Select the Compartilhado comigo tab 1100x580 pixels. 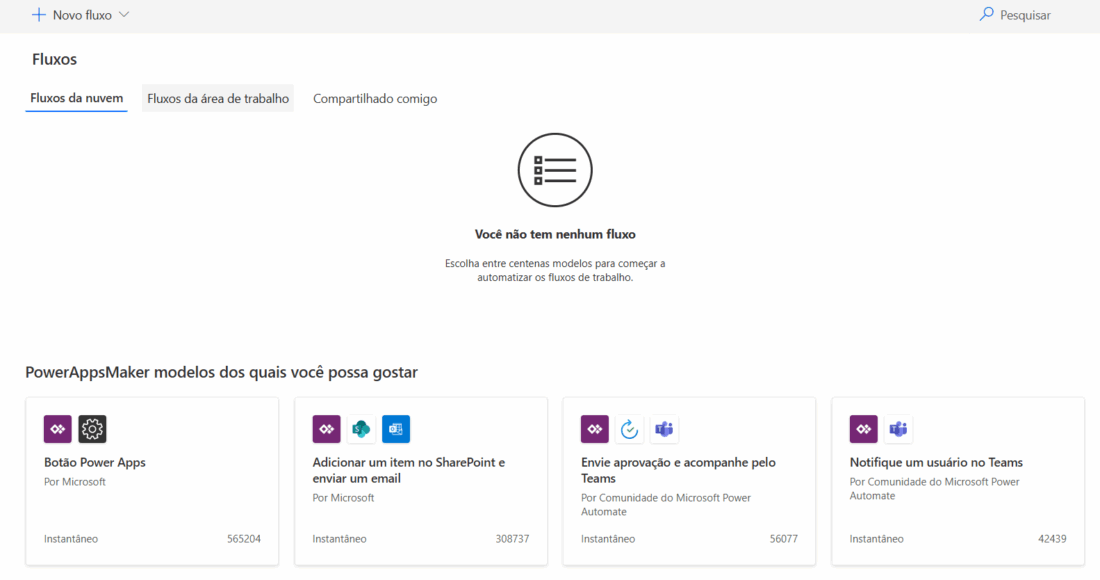tap(375, 99)
